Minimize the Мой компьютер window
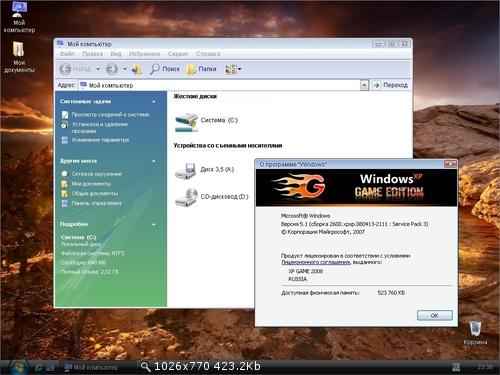 pyautogui.click(x=378, y=44)
